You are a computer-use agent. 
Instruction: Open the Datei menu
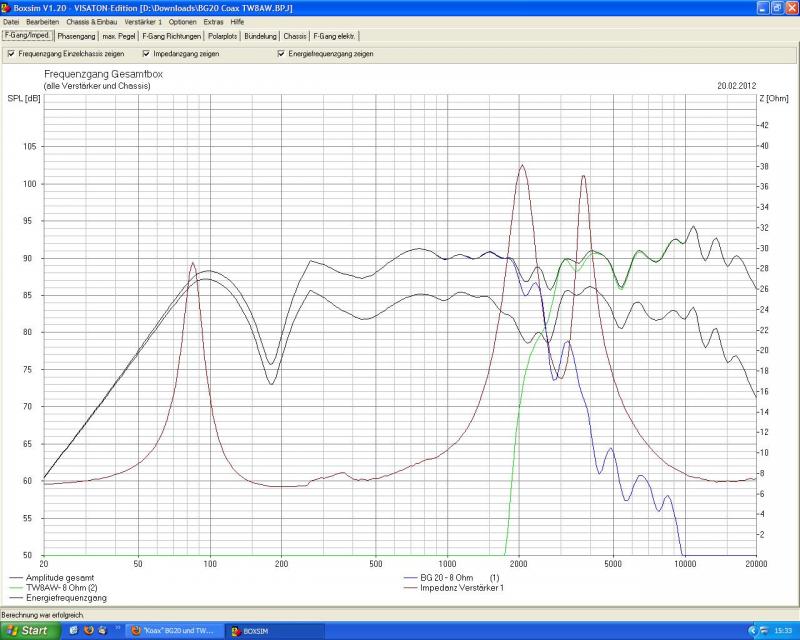(x=11, y=21)
